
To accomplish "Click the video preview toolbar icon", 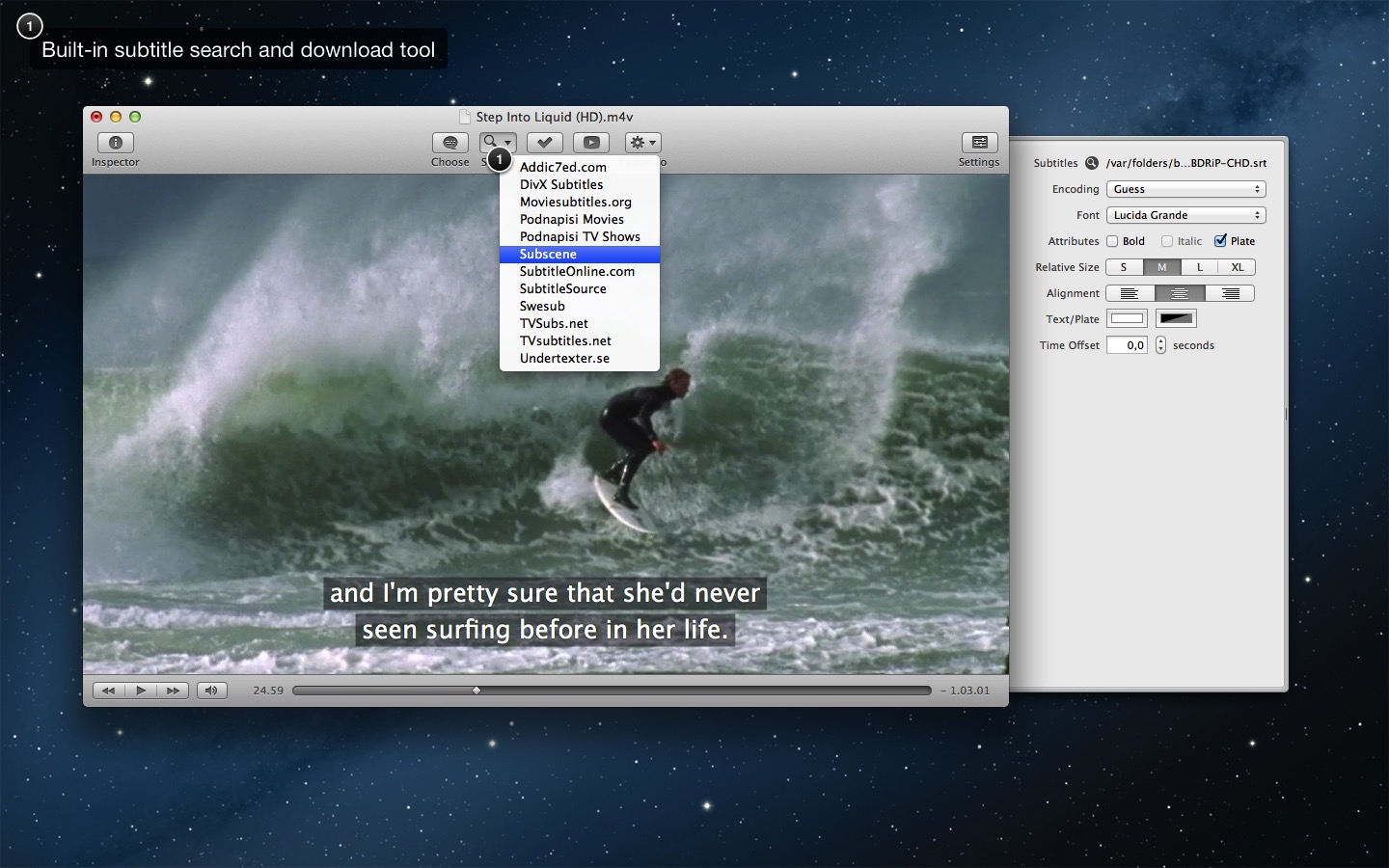I will 591,143.
